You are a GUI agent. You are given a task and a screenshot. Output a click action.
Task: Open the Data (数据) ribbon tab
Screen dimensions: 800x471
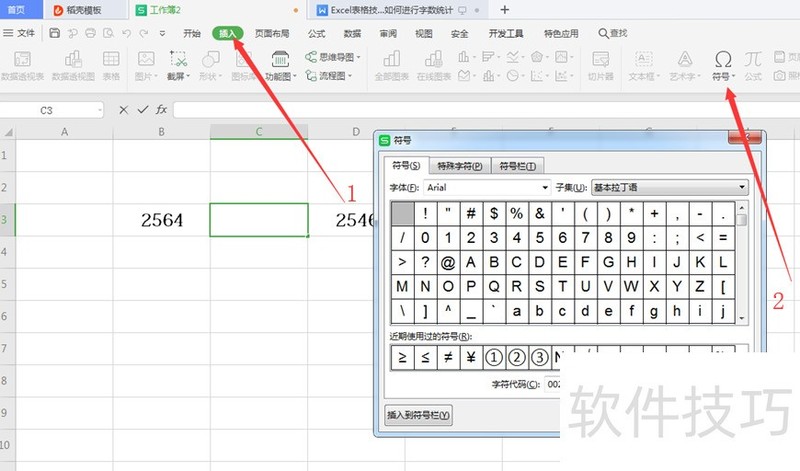352,34
